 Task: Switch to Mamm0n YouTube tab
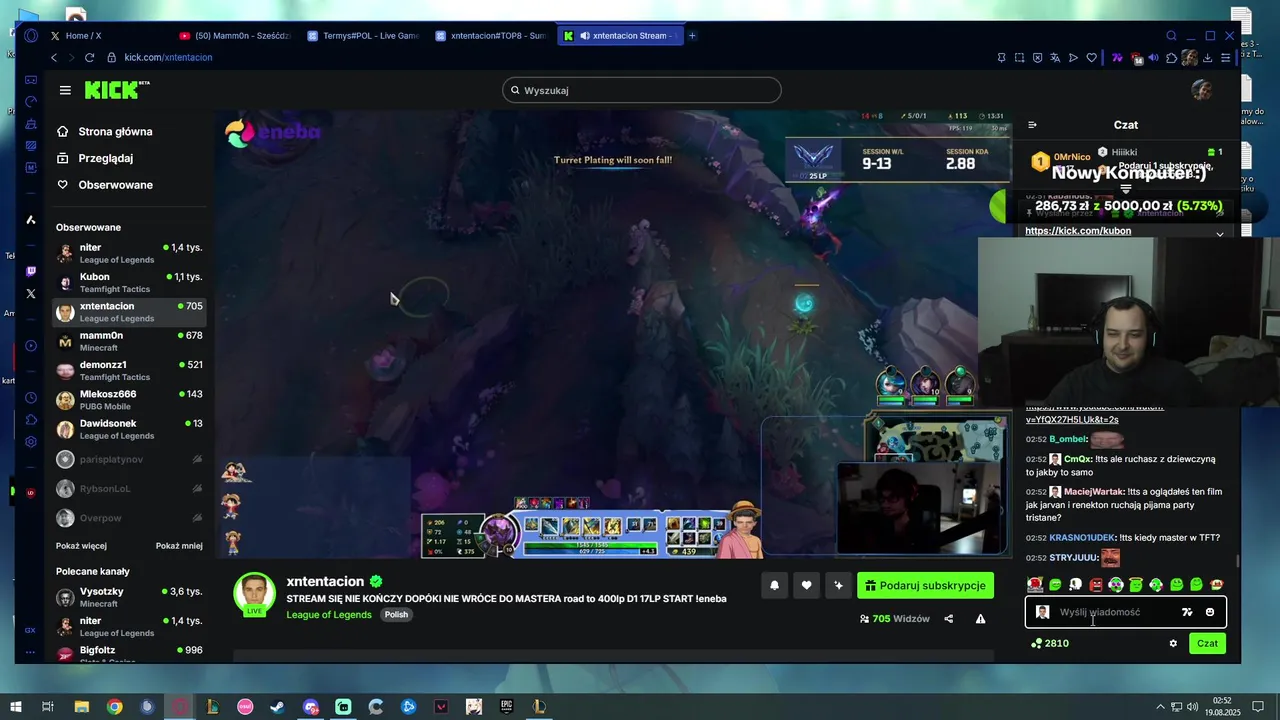tap(234, 36)
